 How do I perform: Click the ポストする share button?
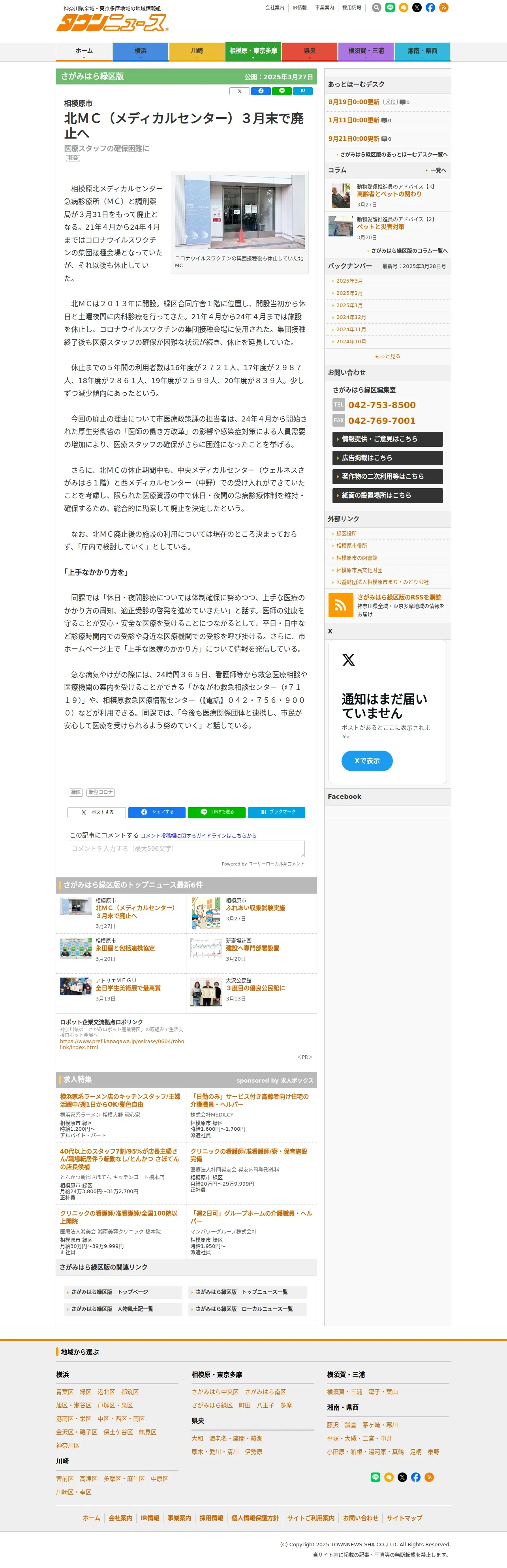(97, 812)
